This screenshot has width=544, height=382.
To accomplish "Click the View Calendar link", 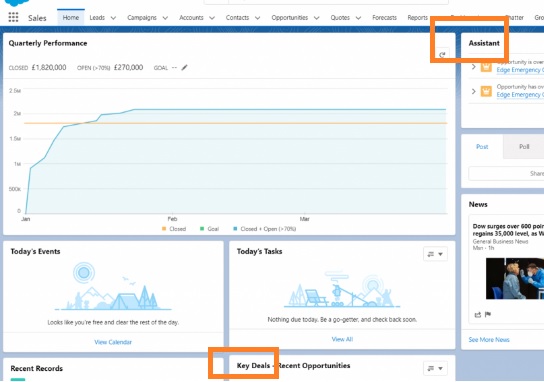I will pos(113,342).
